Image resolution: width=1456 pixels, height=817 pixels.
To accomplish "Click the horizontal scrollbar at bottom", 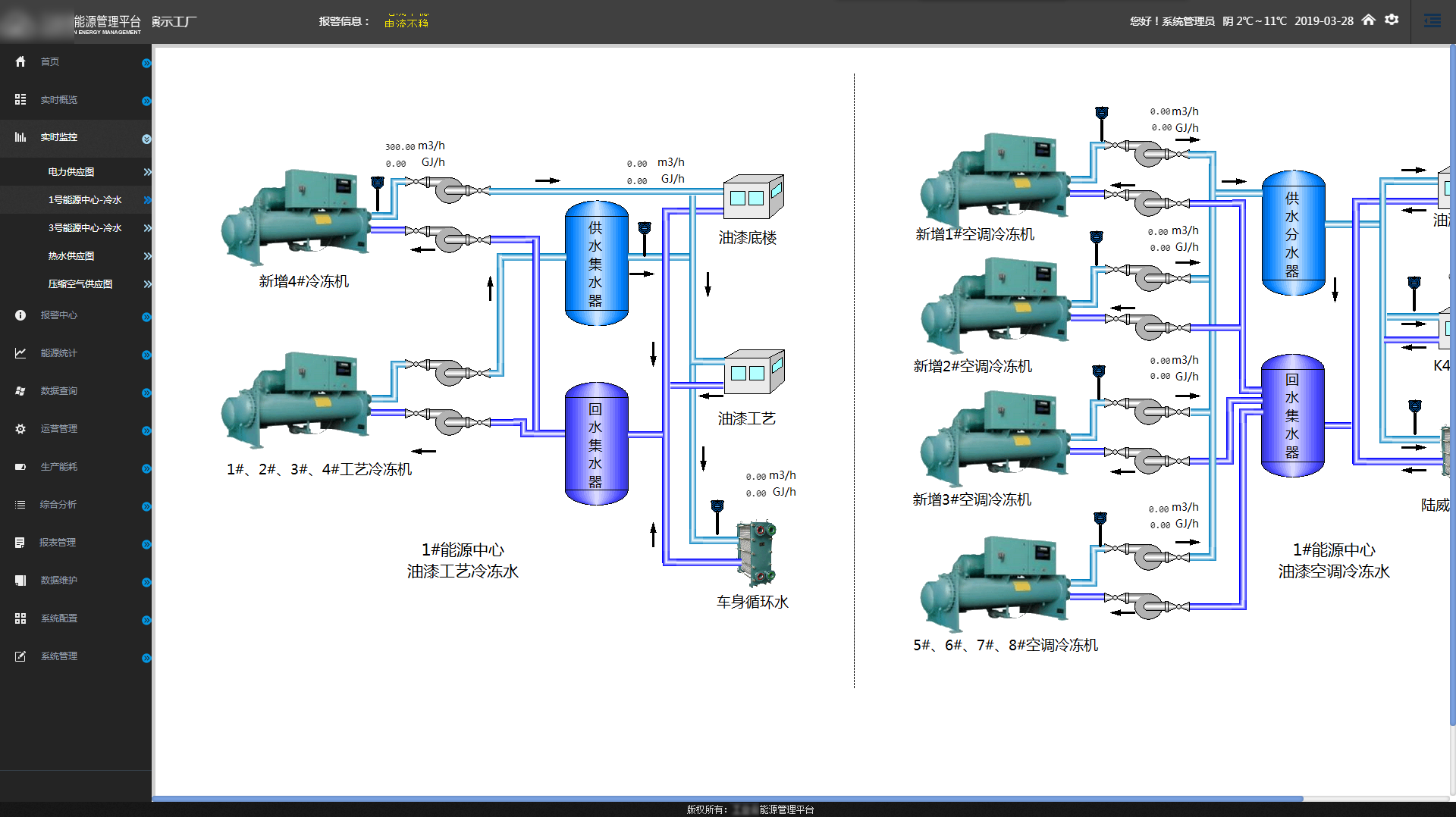I will pyautogui.click(x=727, y=799).
